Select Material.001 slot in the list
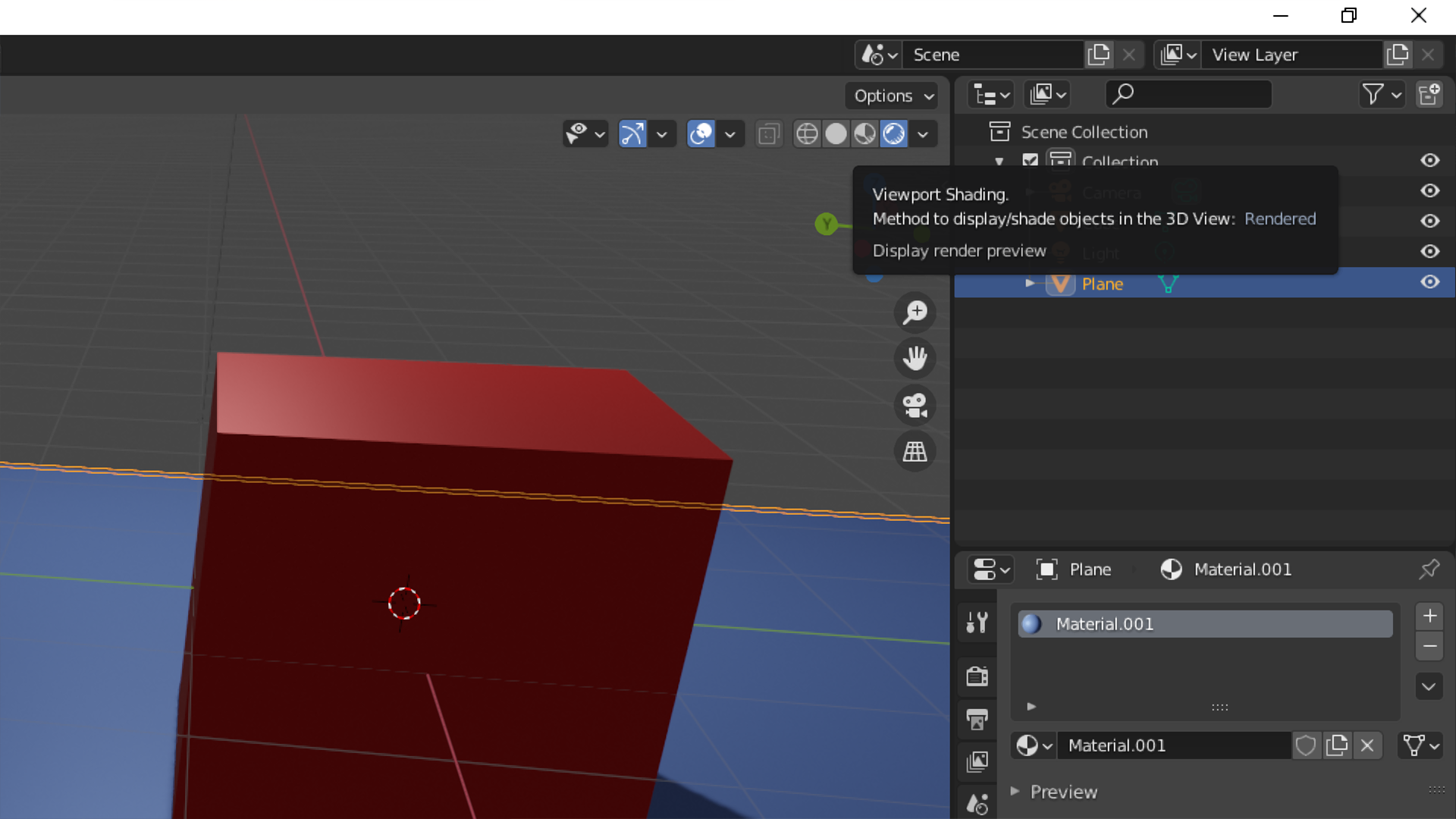Viewport: 1456px width, 819px height. (1204, 624)
